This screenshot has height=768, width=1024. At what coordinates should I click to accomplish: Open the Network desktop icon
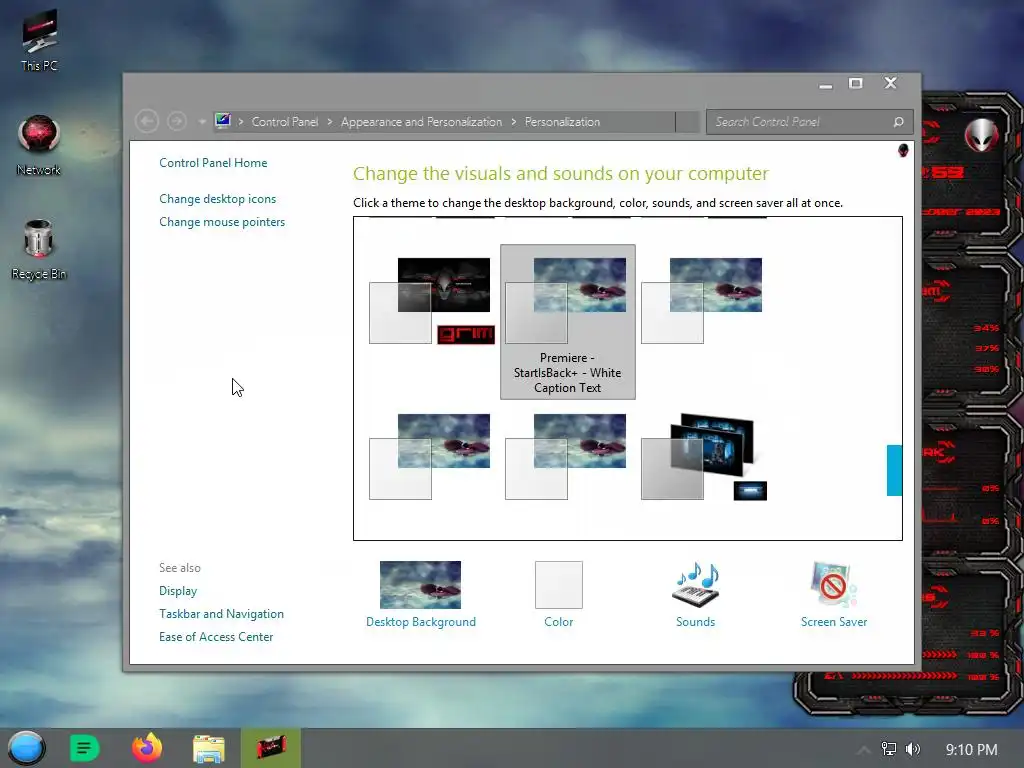(39, 145)
